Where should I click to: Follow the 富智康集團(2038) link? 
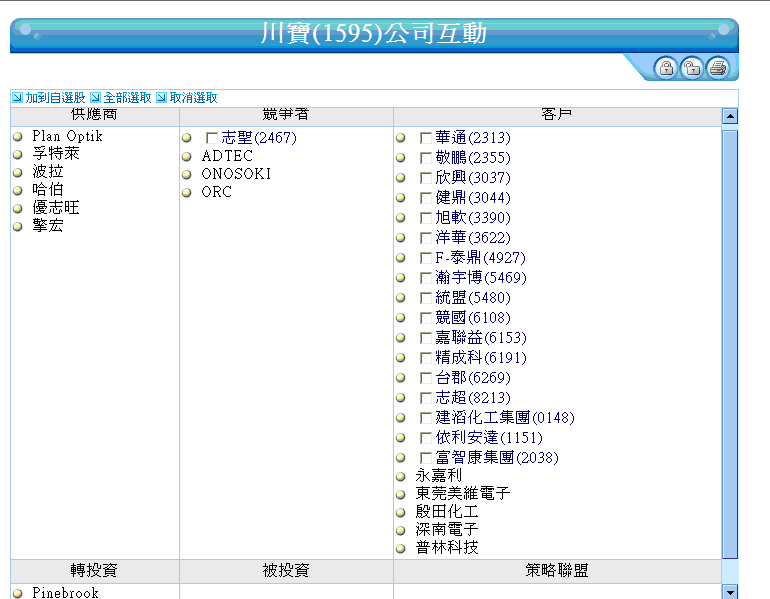coord(497,458)
